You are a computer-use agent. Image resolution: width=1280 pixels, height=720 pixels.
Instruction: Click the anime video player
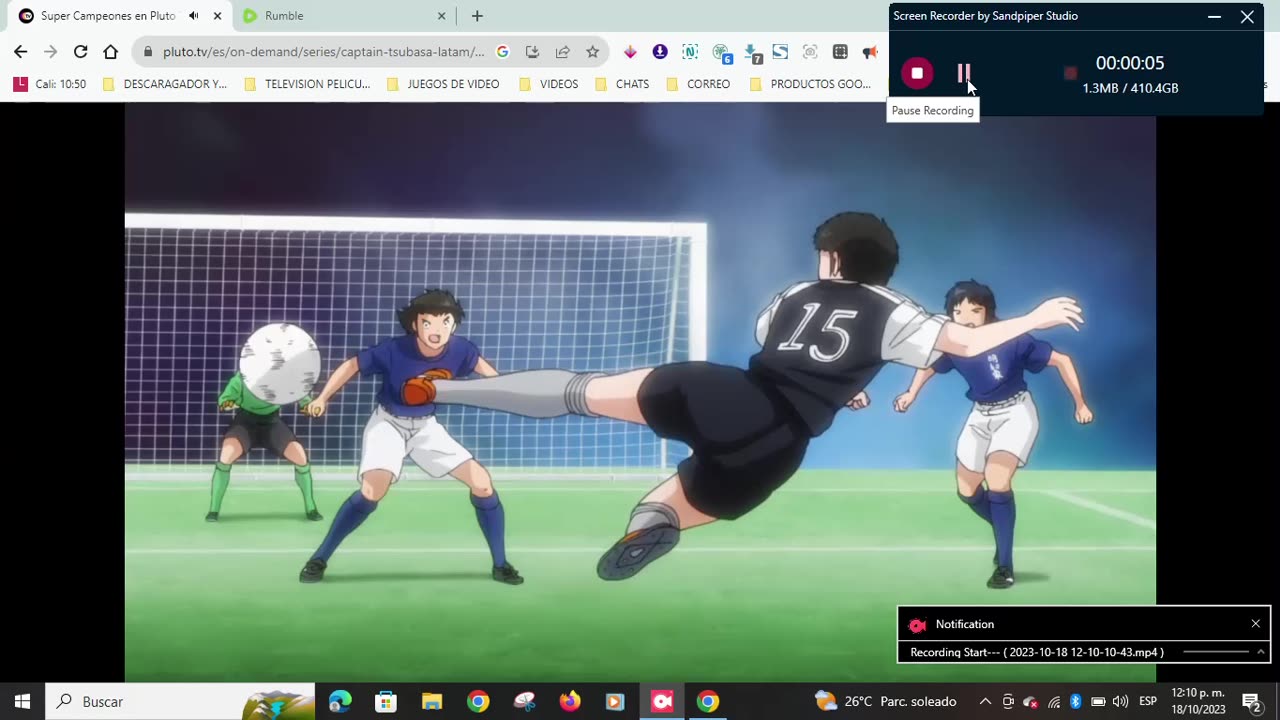coord(640,392)
